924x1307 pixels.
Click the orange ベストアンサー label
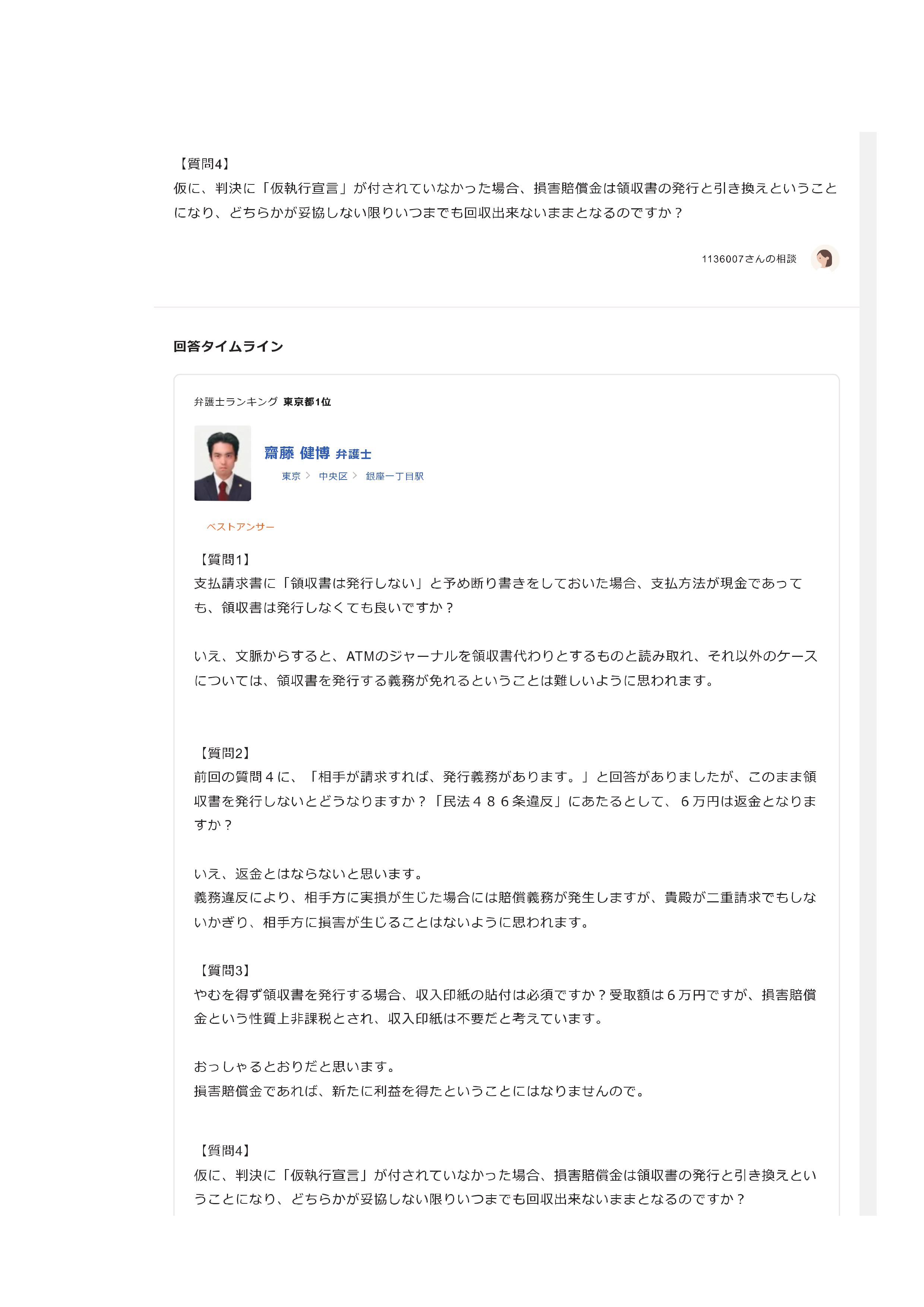(x=240, y=527)
